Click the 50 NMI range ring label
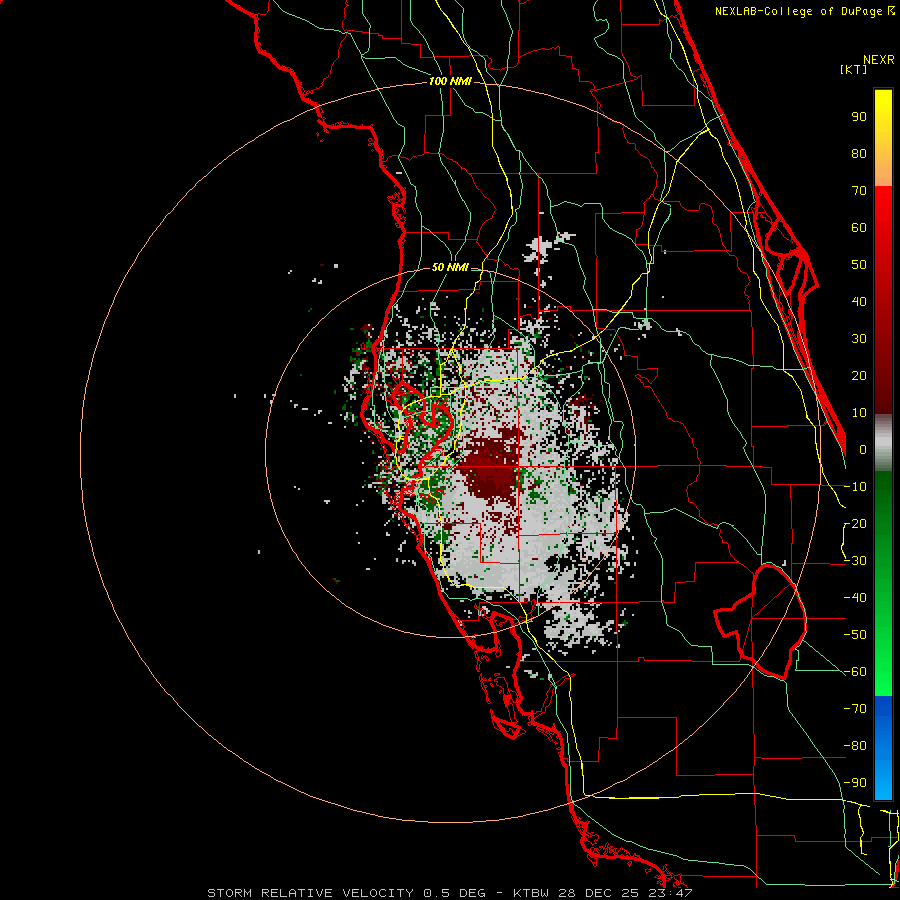Viewport: 900px width, 900px height. pyautogui.click(x=450, y=267)
